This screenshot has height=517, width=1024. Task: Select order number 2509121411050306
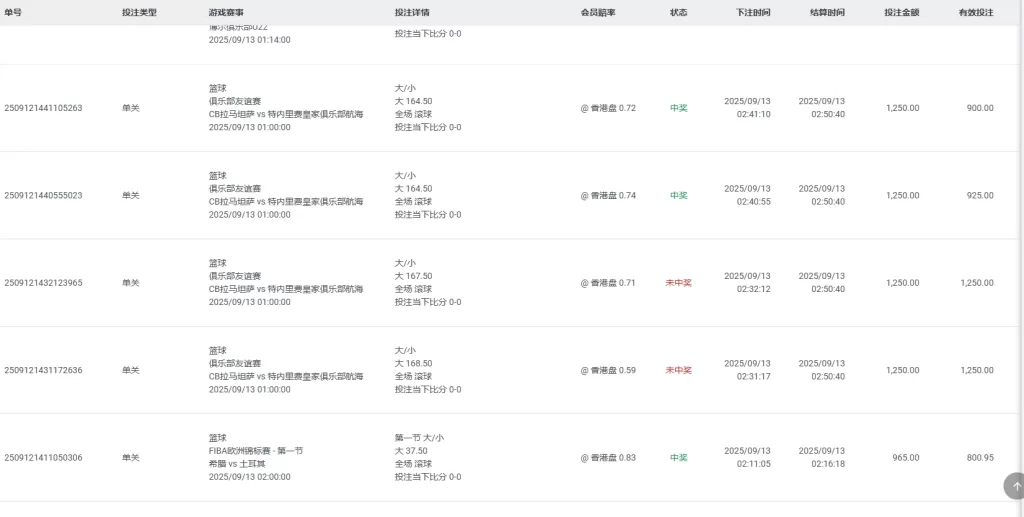coord(43,458)
